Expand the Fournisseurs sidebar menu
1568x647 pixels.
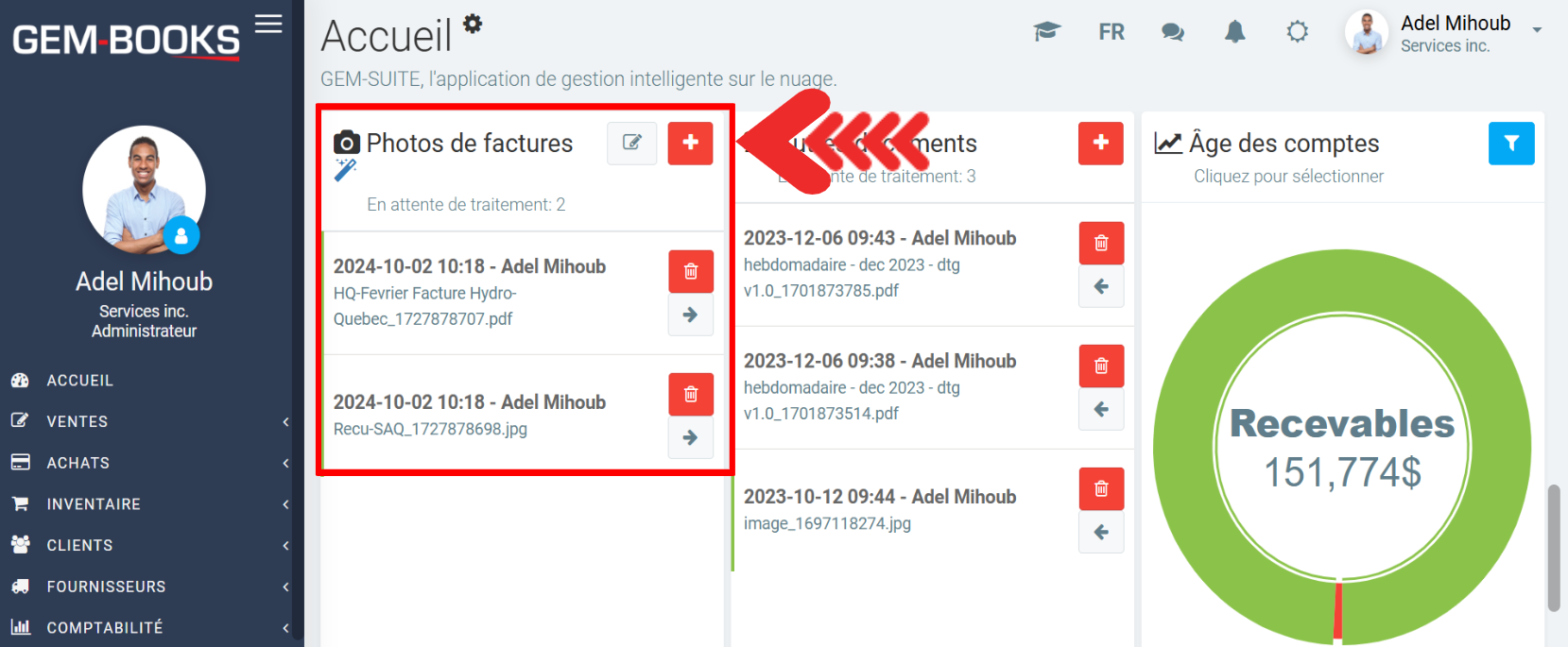(x=106, y=587)
